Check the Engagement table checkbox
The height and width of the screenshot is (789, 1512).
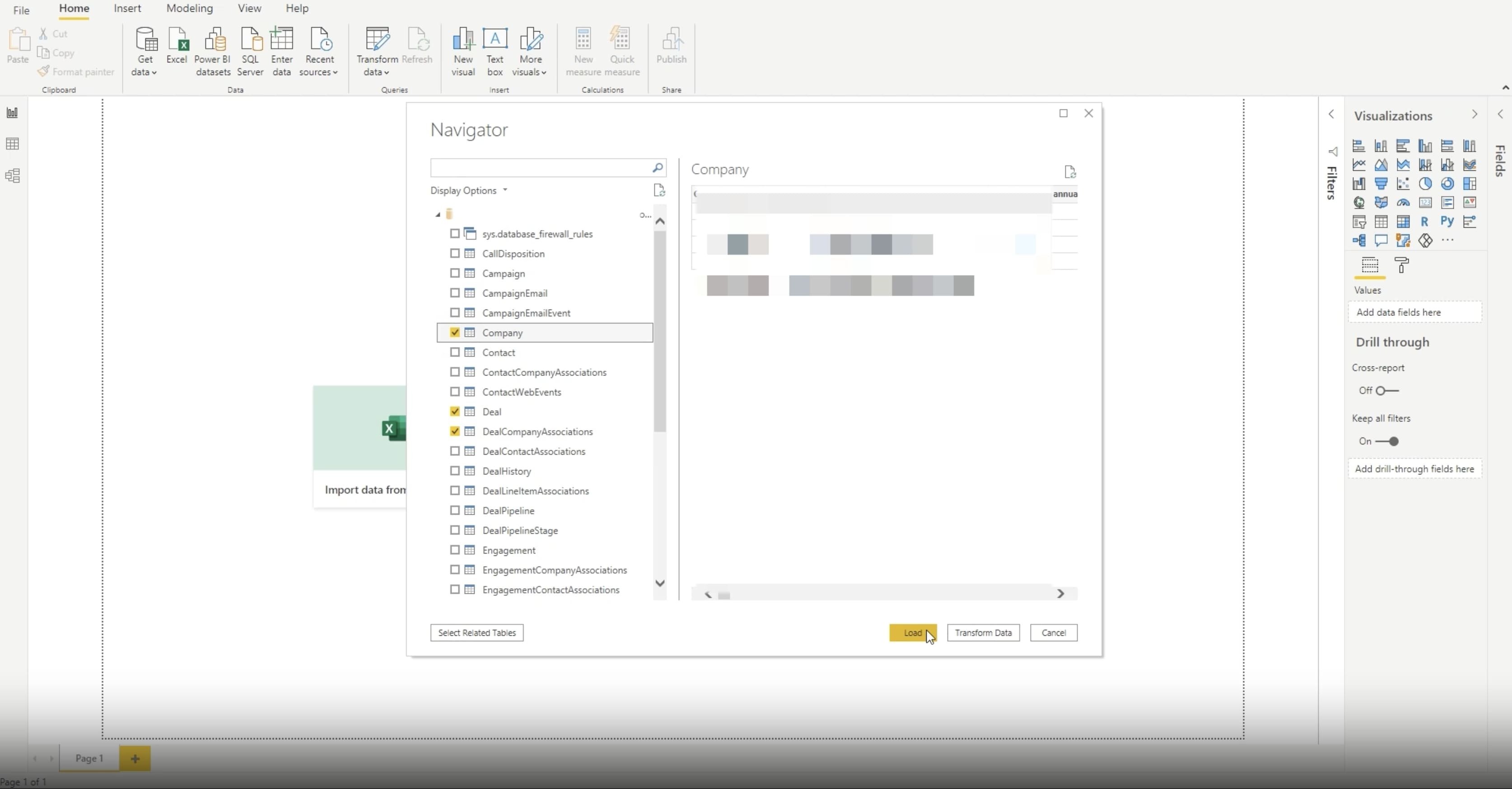click(455, 550)
